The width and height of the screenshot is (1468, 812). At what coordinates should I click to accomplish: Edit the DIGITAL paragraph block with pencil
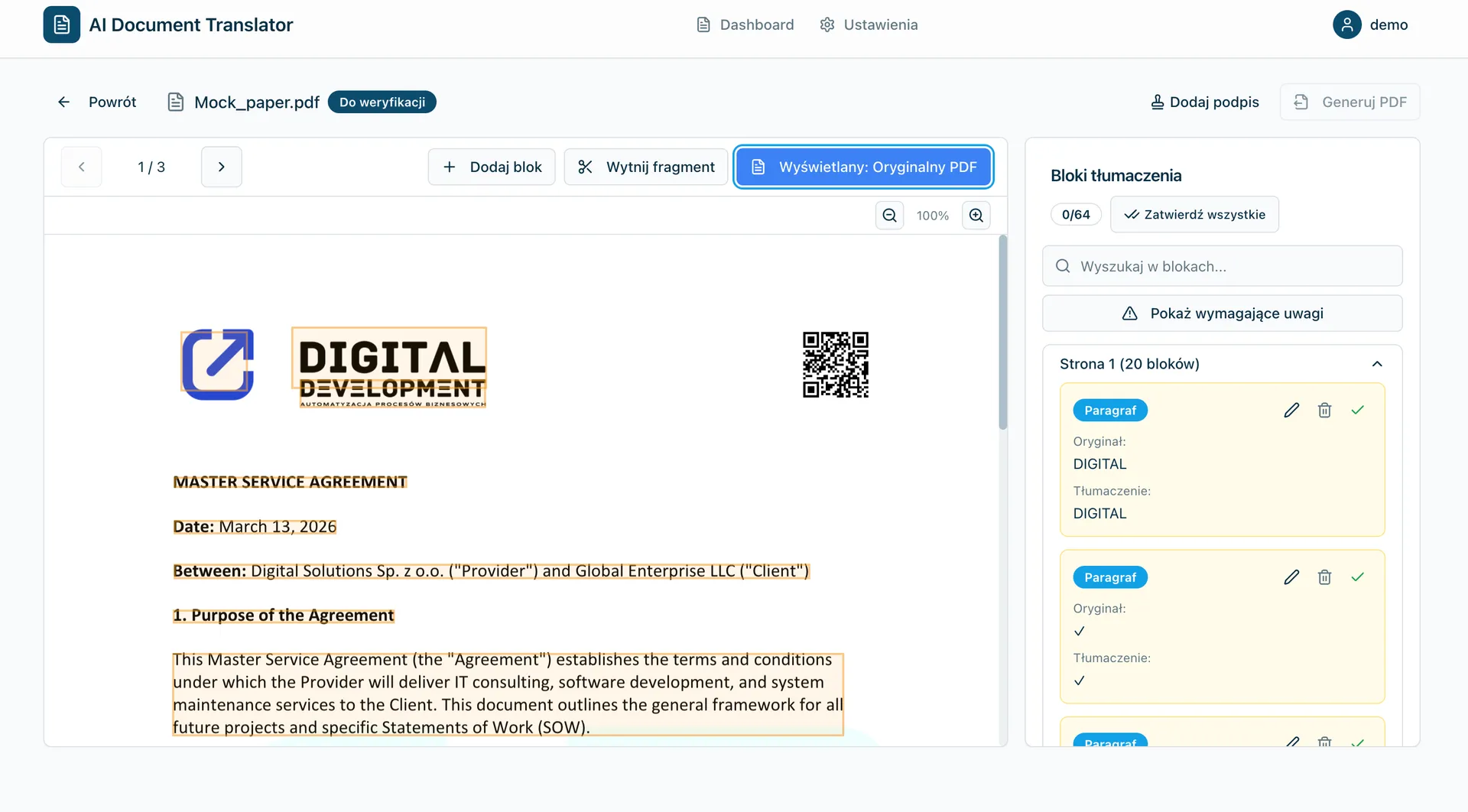[x=1291, y=411]
